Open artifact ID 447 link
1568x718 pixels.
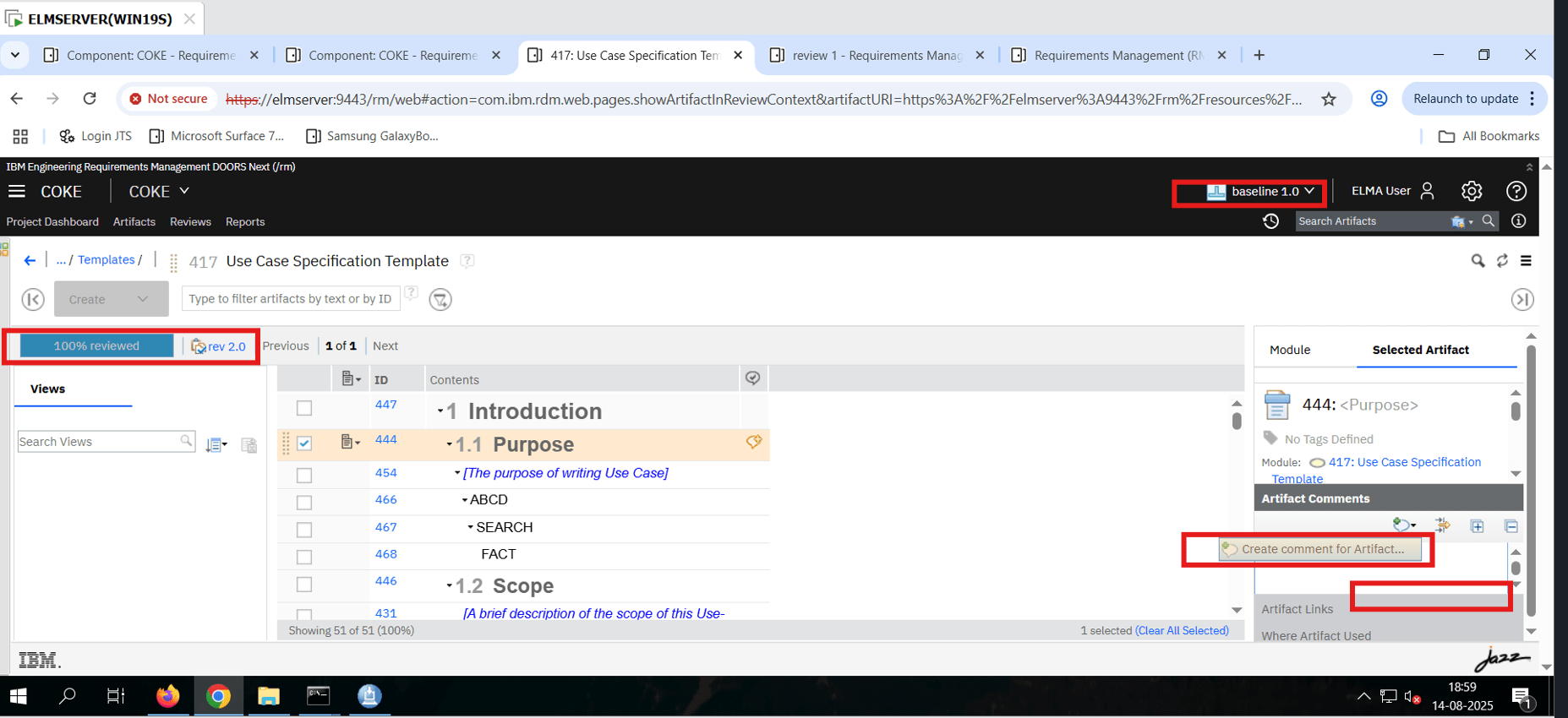386,405
